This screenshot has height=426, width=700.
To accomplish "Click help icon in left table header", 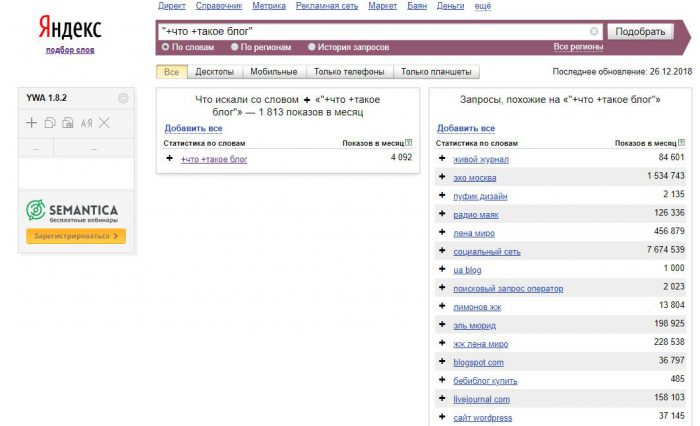I will 408,143.
